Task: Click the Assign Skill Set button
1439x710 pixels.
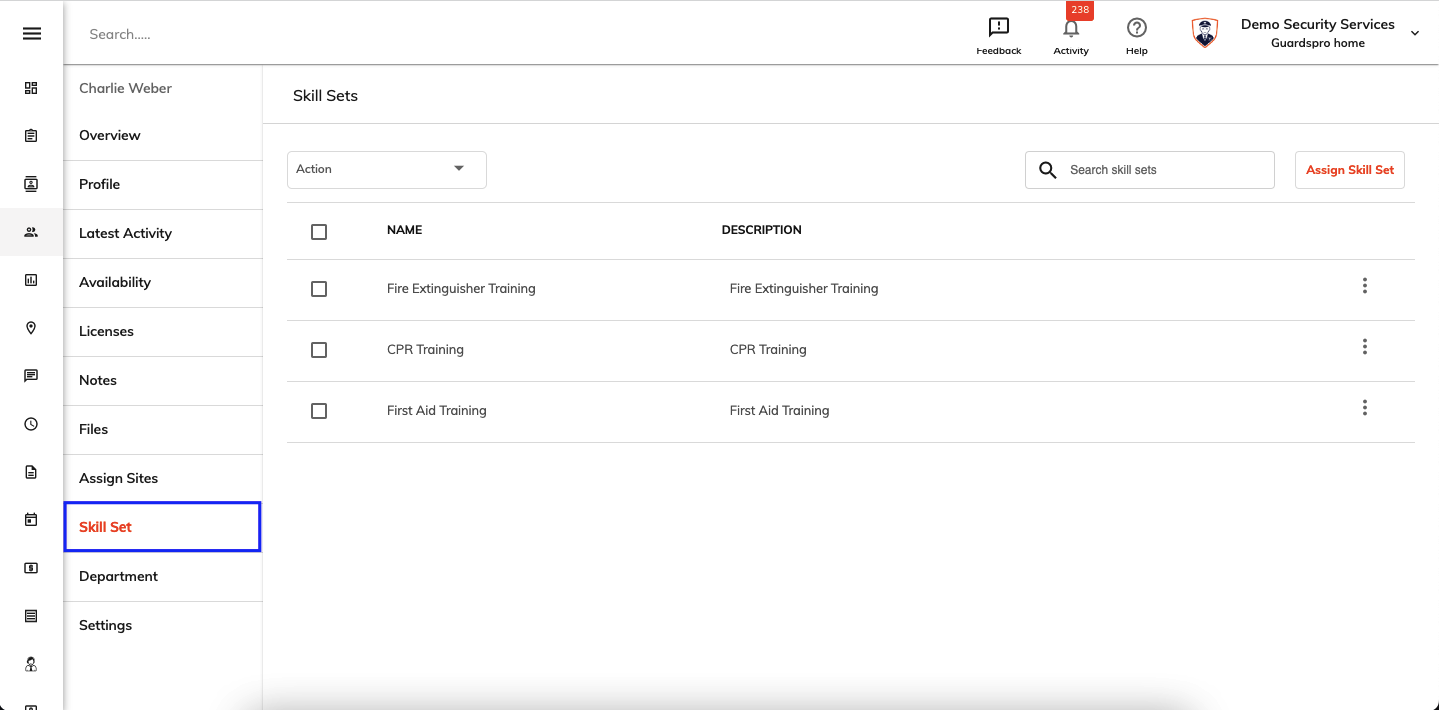Action: [1350, 170]
